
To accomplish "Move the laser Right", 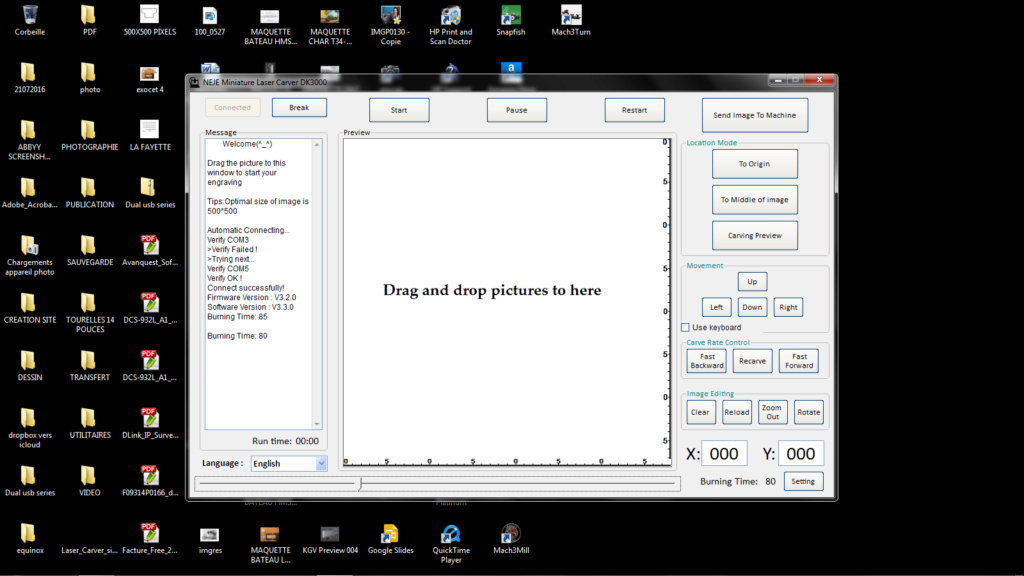I will point(788,307).
